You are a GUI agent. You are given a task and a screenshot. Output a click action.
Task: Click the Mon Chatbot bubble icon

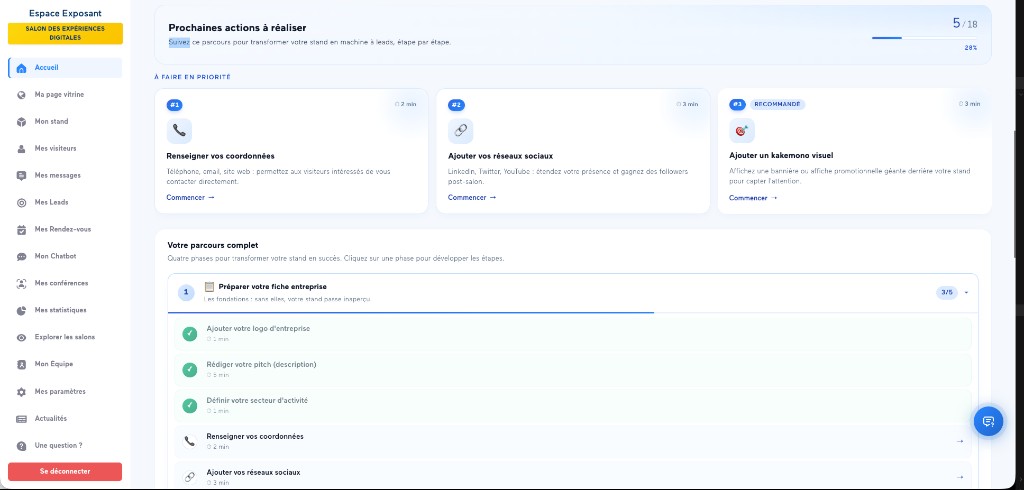pyautogui.click(x=21, y=257)
